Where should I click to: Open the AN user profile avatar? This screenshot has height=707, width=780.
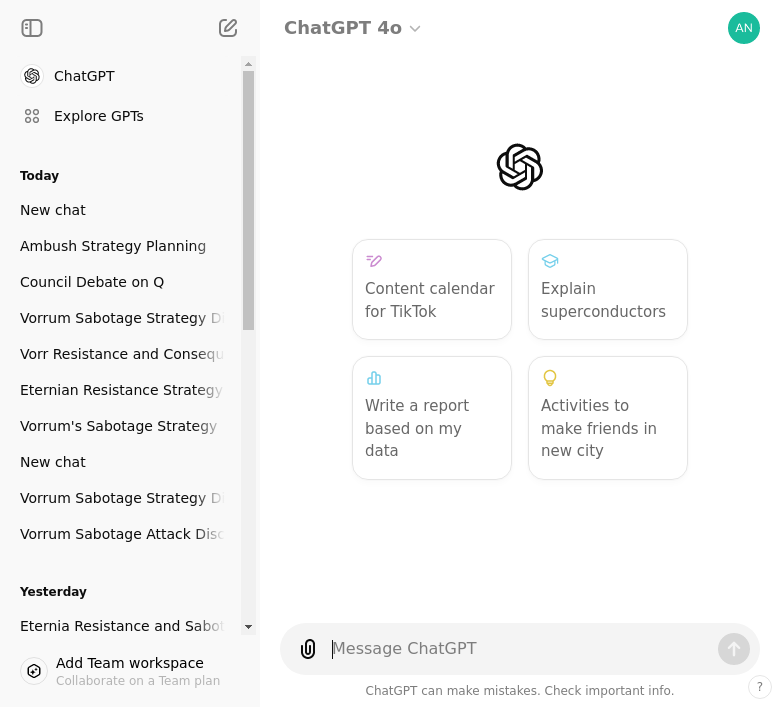tap(744, 28)
